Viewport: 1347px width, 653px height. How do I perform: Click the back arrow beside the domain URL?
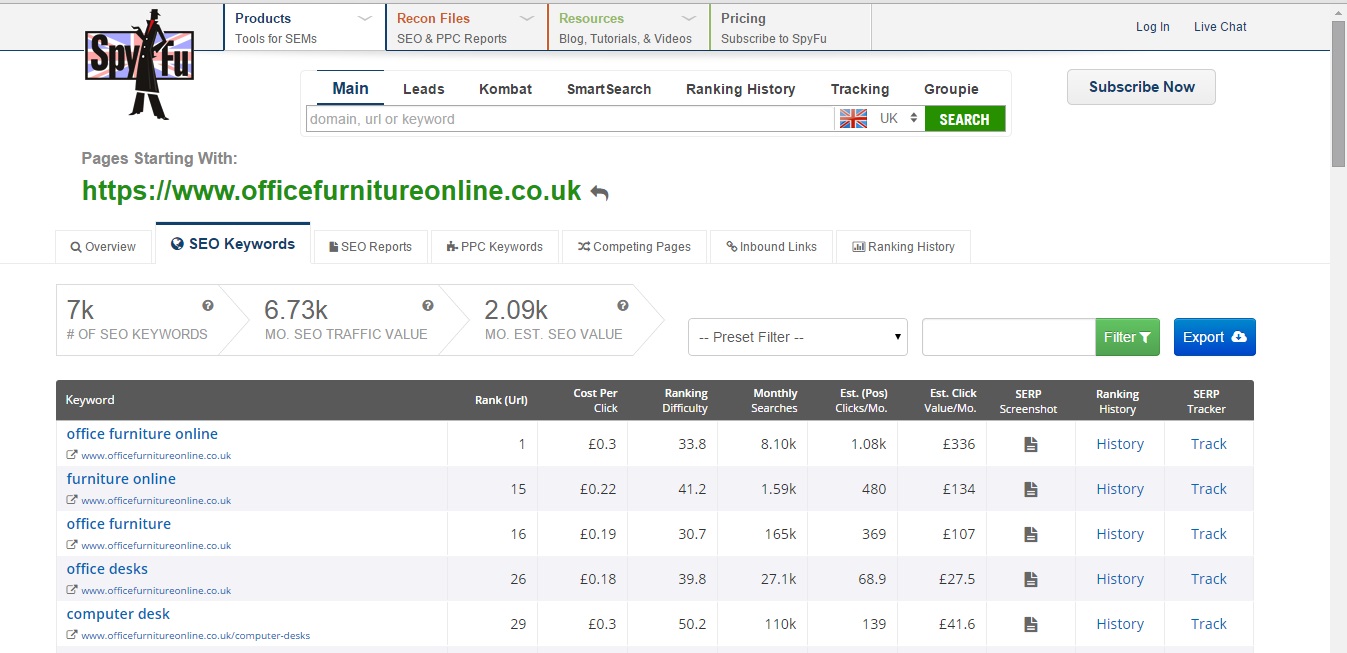point(599,192)
